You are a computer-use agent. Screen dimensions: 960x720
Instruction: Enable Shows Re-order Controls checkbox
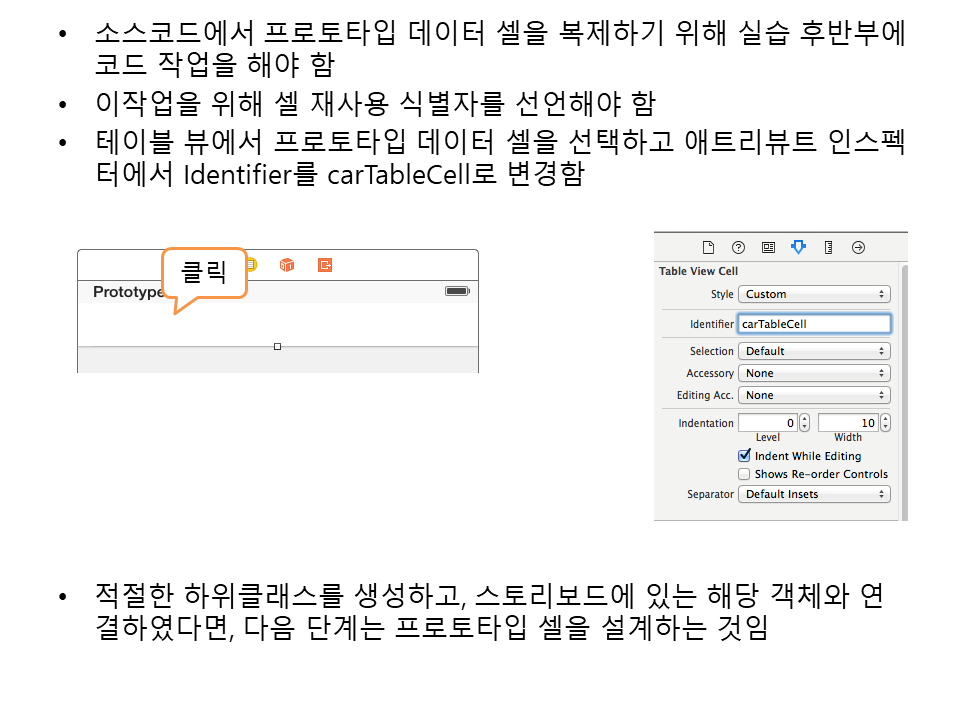744,474
